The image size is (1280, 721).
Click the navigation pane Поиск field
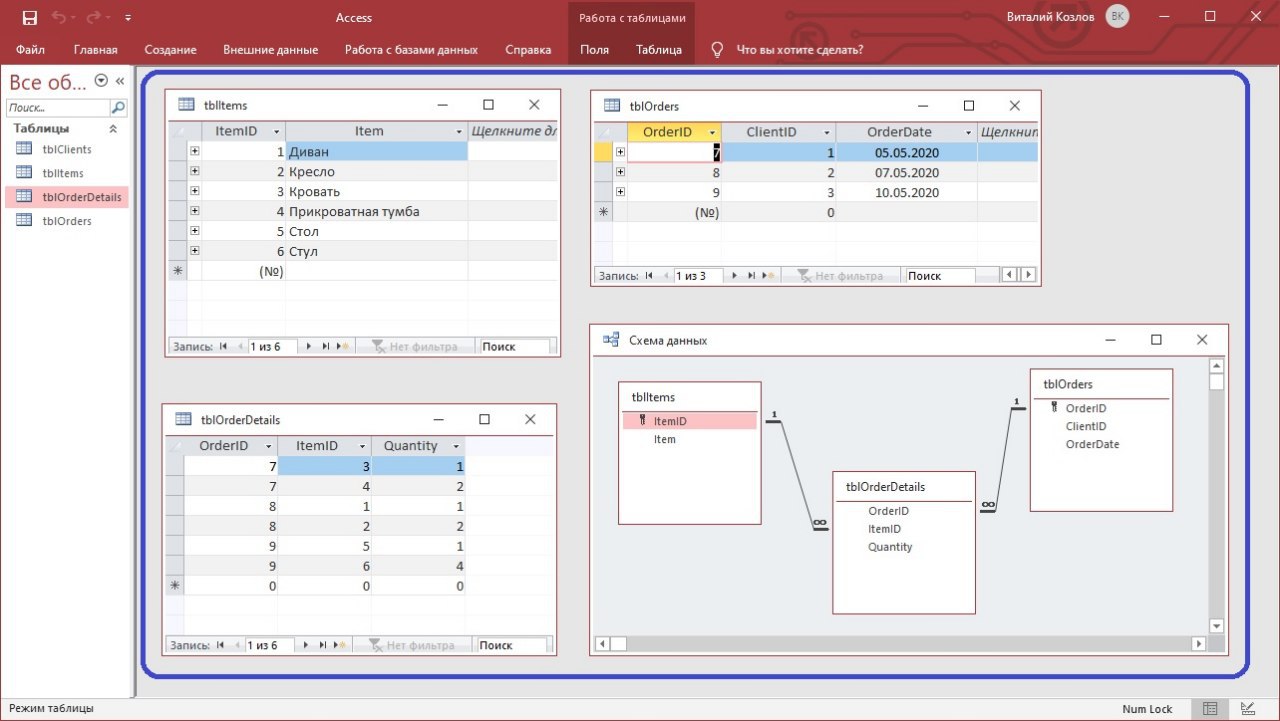(58, 108)
